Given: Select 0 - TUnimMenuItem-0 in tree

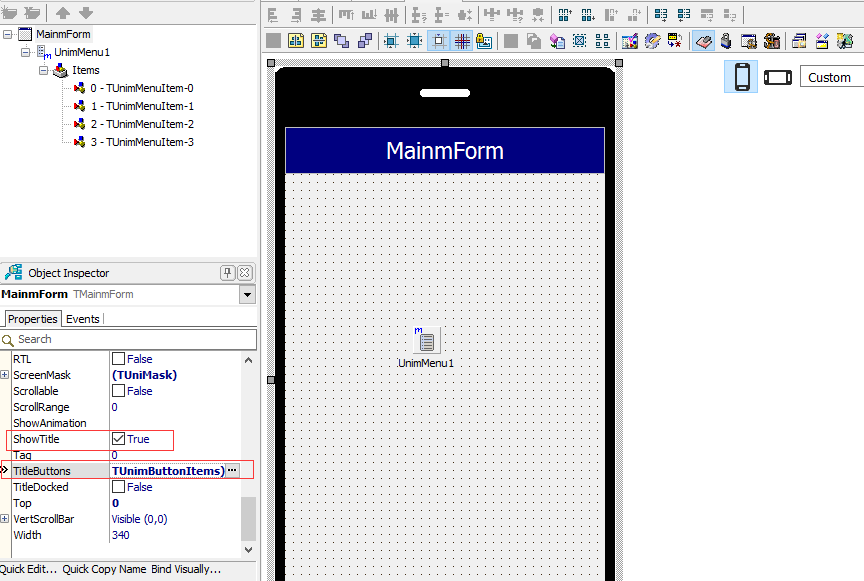Looking at the screenshot, I should (142, 88).
